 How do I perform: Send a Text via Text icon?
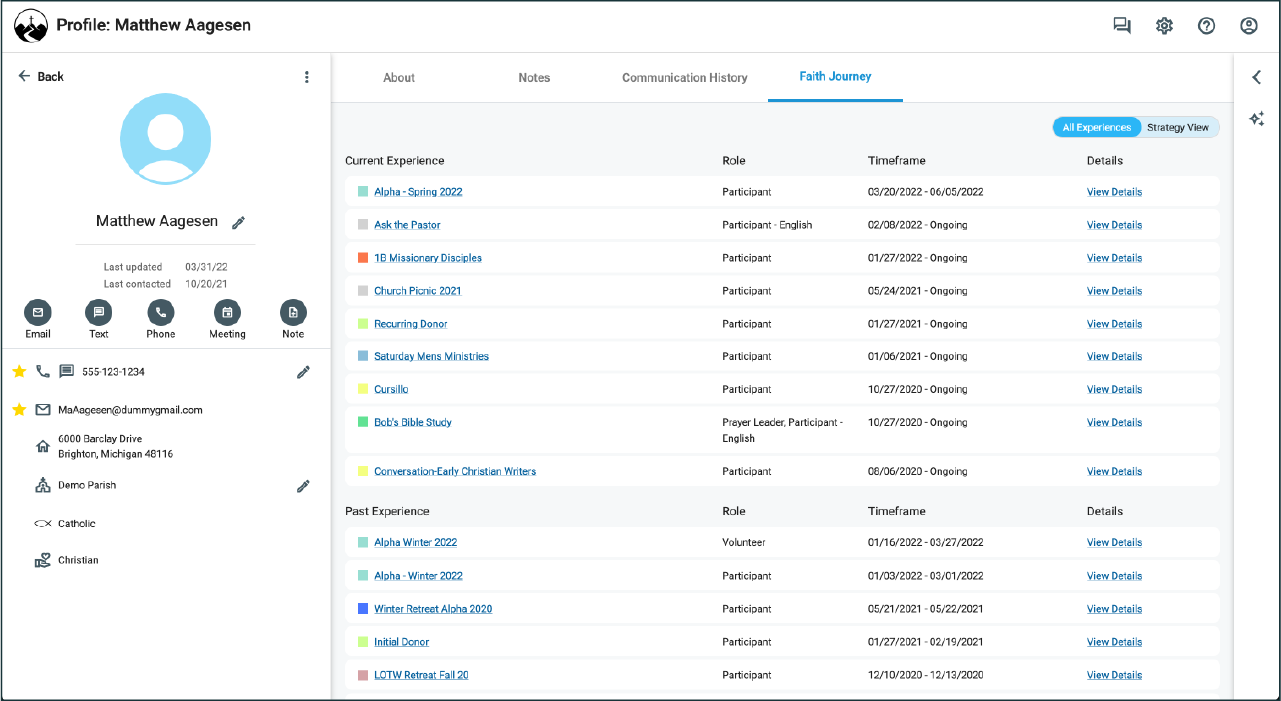[x=98, y=312]
